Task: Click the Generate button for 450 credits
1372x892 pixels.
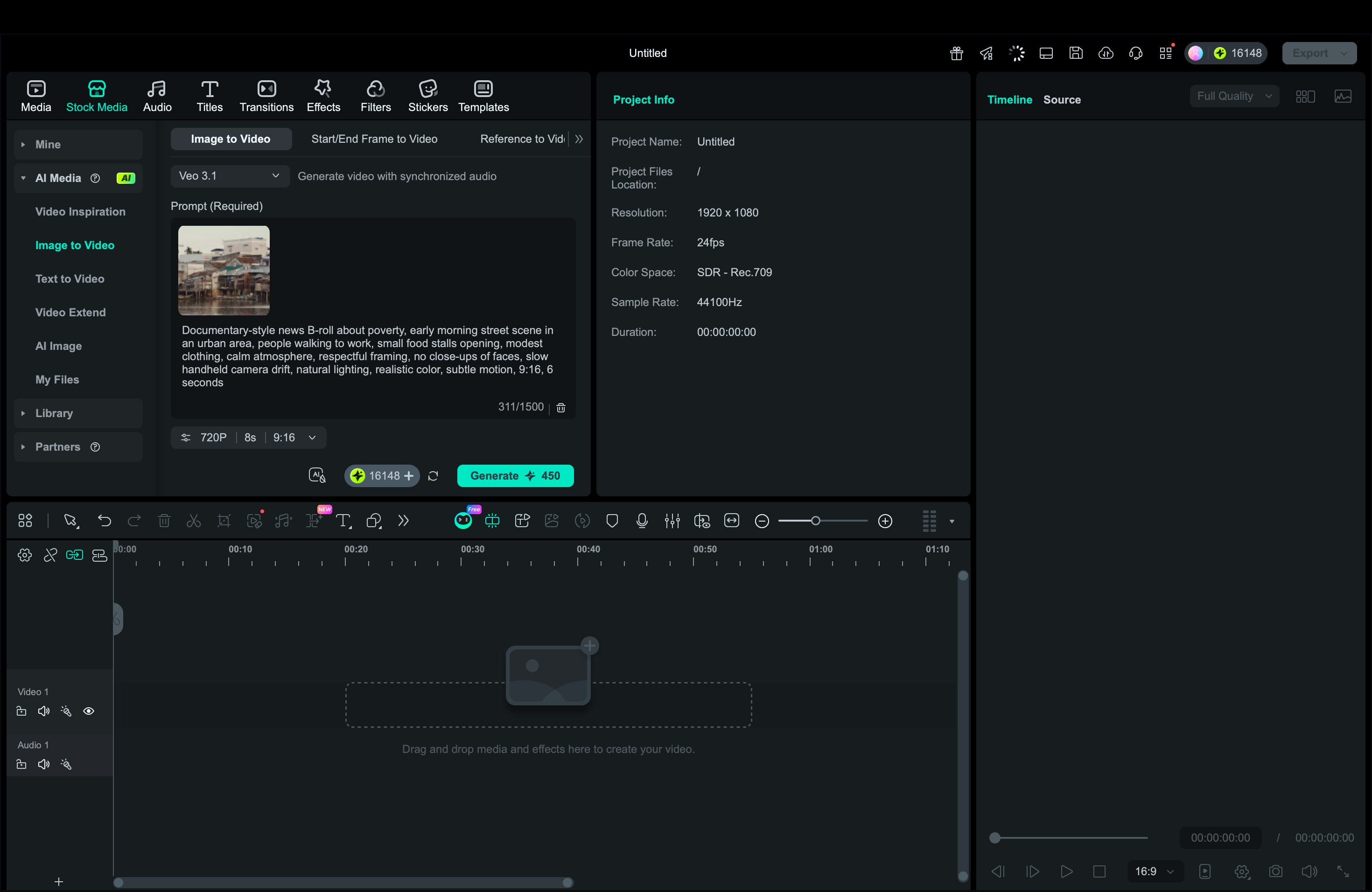Action: 515,475
